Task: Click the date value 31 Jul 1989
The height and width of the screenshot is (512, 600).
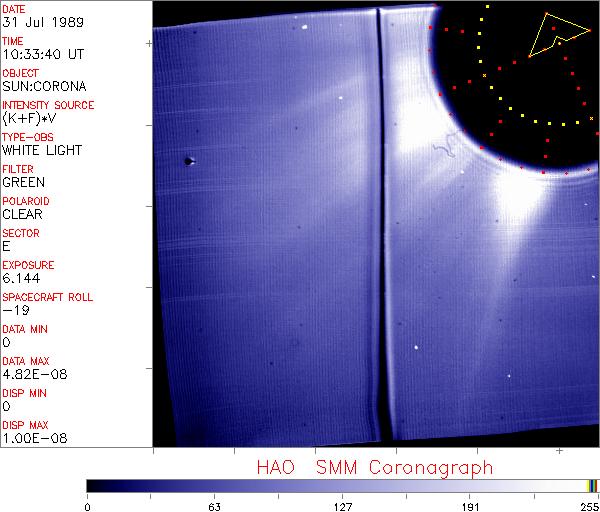Action: 43,22
